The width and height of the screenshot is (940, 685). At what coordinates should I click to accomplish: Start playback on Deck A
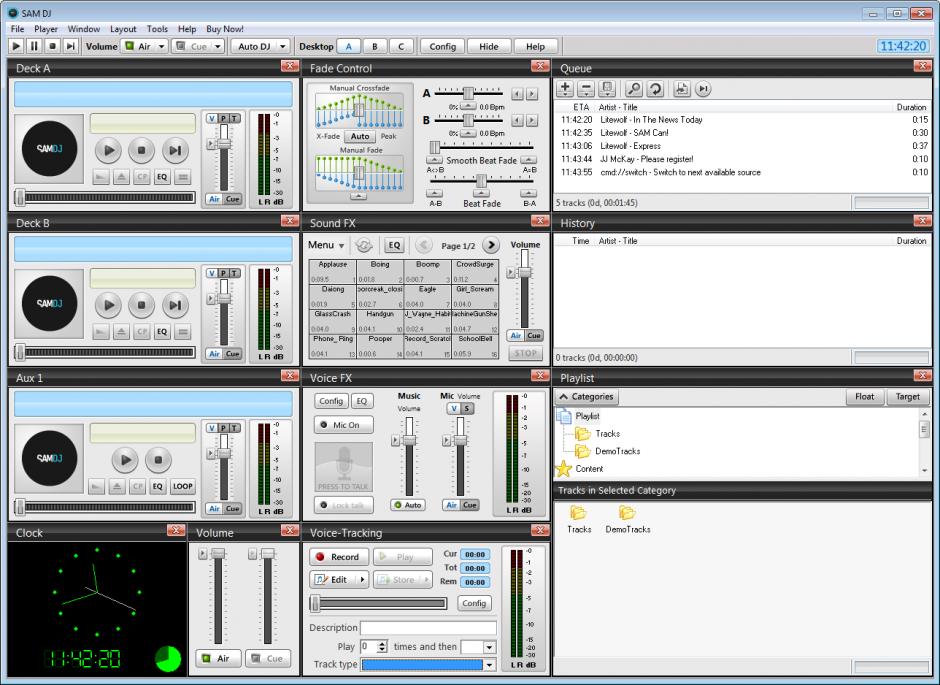[x=109, y=150]
